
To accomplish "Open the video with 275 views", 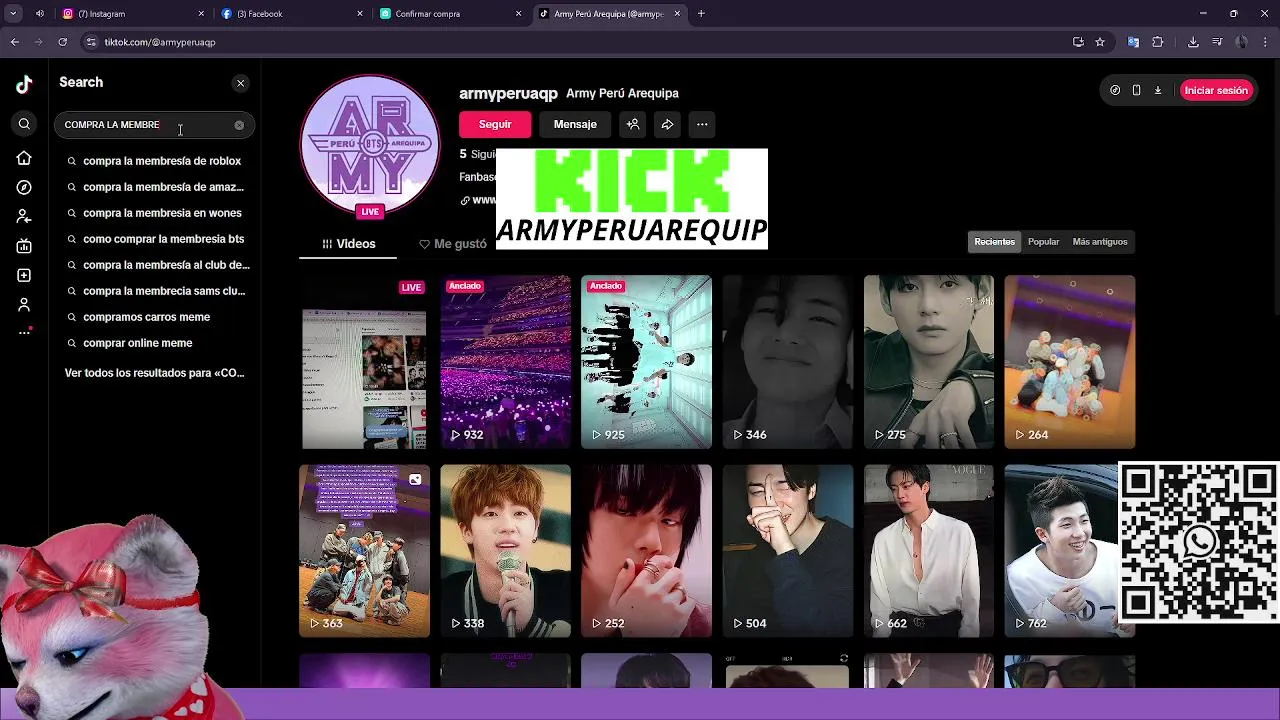I will point(928,362).
